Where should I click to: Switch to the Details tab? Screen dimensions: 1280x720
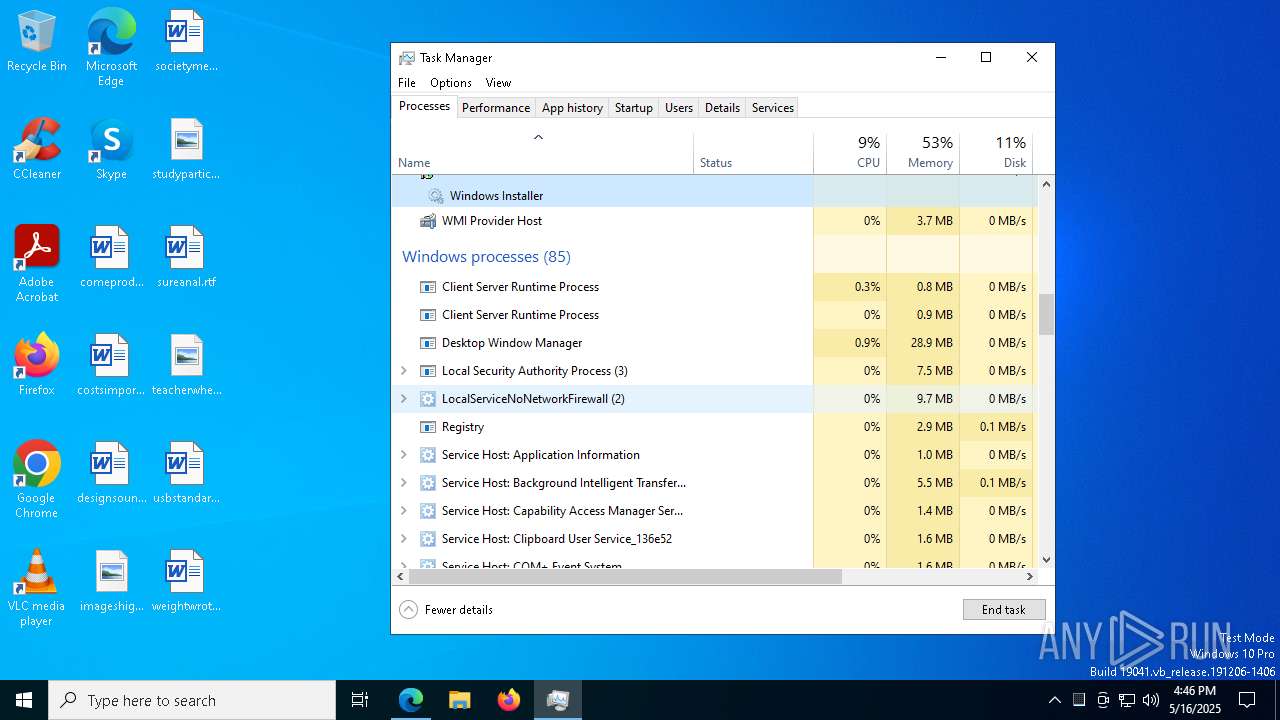click(722, 108)
